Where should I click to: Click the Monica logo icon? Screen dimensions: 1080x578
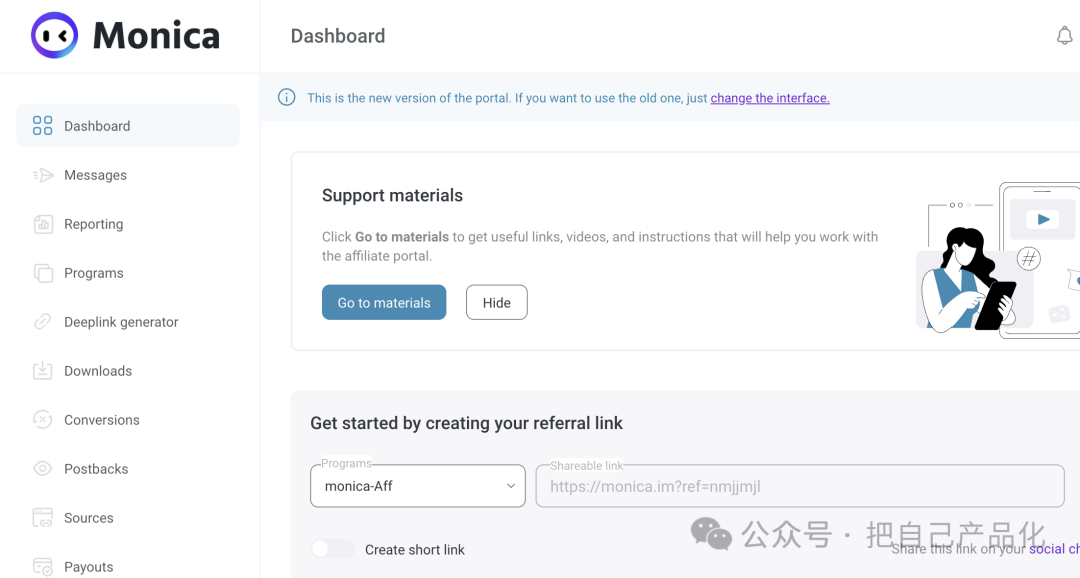coord(54,36)
